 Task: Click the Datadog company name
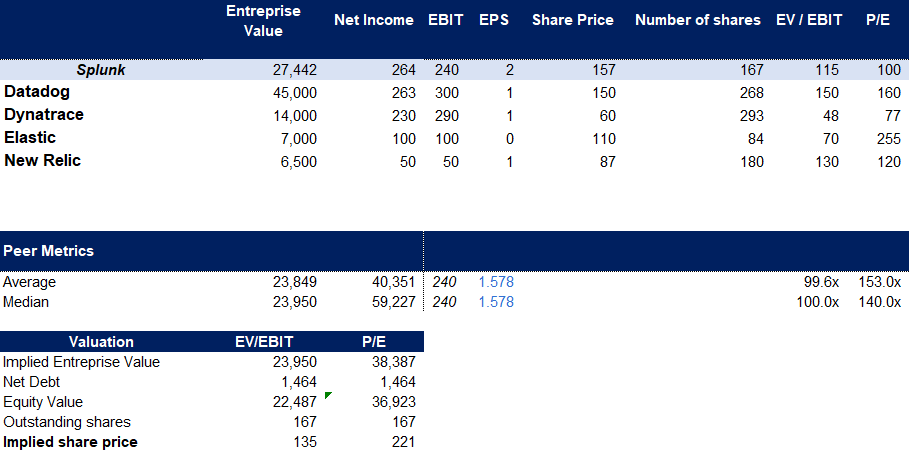(x=39, y=92)
